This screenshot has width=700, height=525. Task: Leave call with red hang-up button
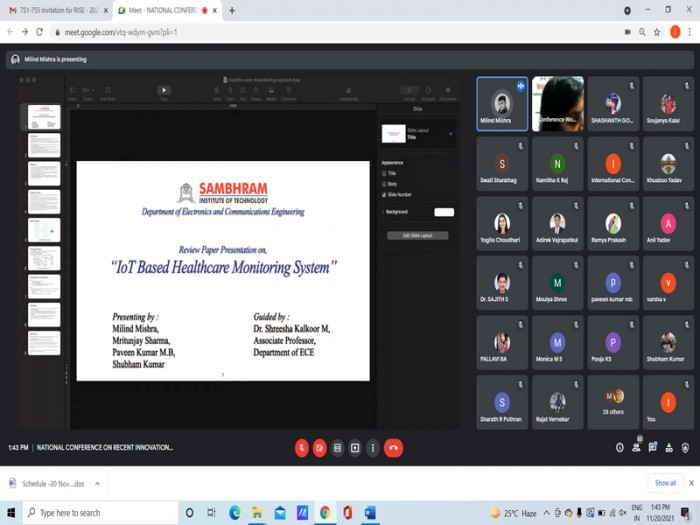393,448
